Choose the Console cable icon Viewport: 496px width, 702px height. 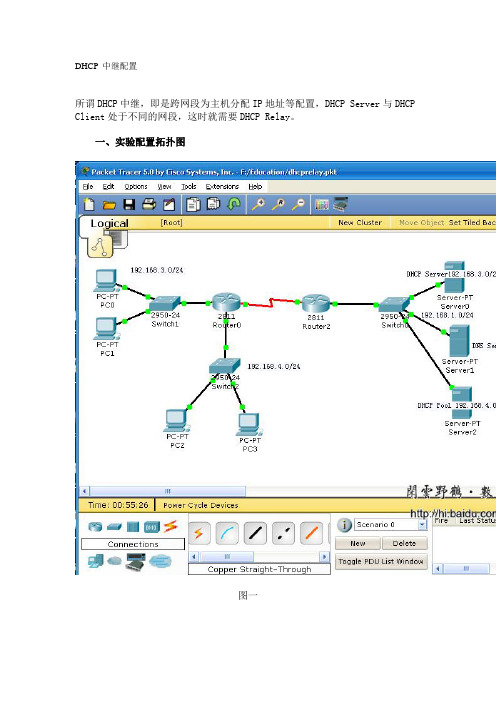[227, 533]
